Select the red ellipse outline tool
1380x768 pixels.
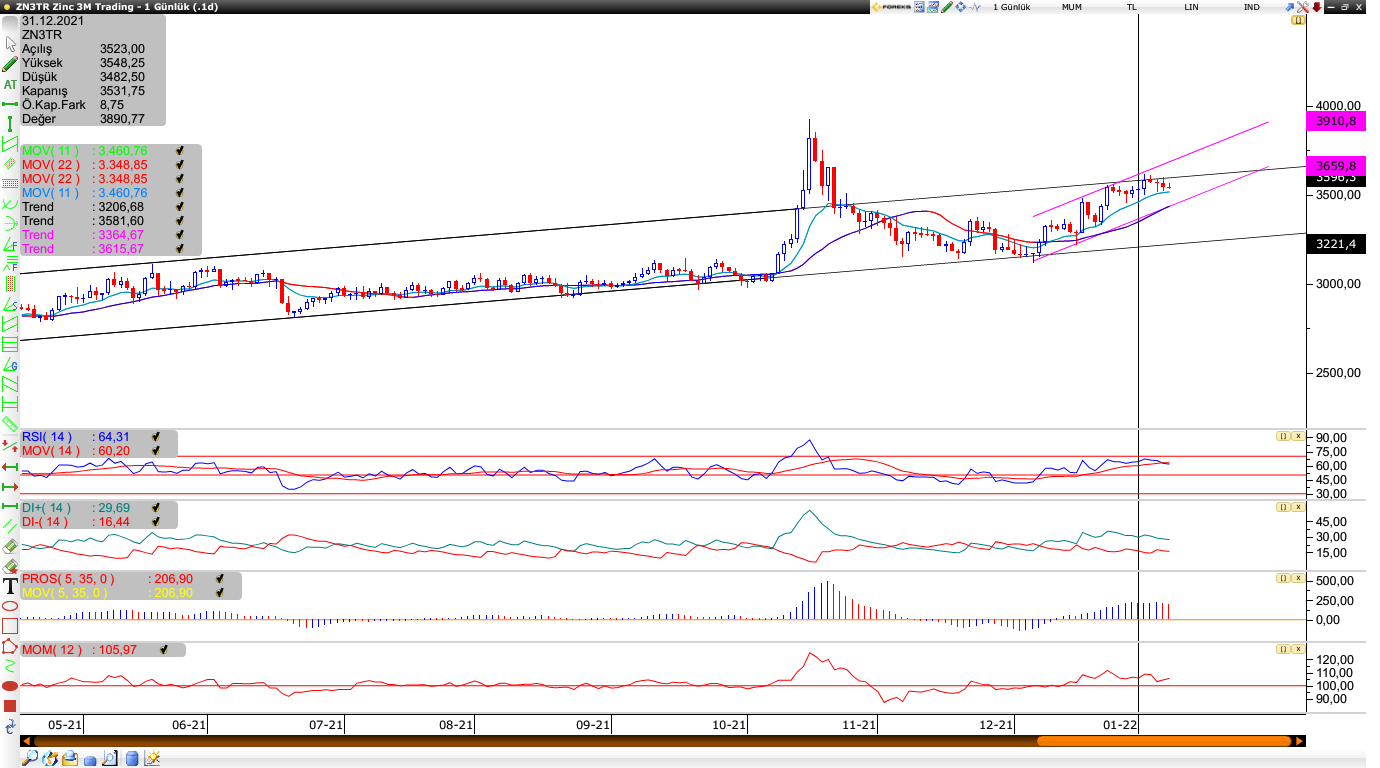pyautogui.click(x=10, y=606)
